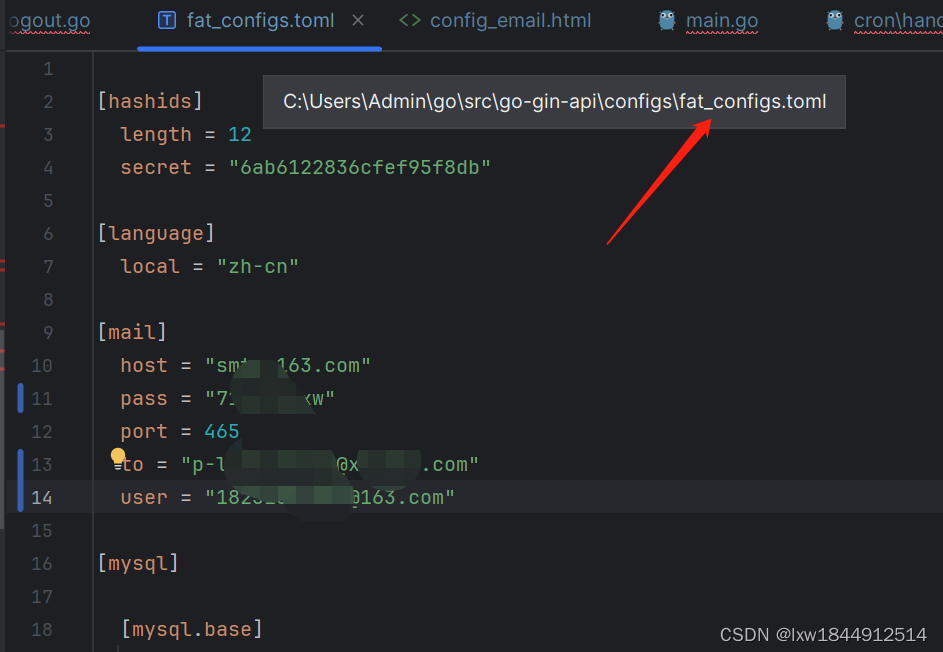Click the secret string "6ab6122836cfef95f8db"
The image size is (943, 652).
pyautogui.click(x=360, y=167)
